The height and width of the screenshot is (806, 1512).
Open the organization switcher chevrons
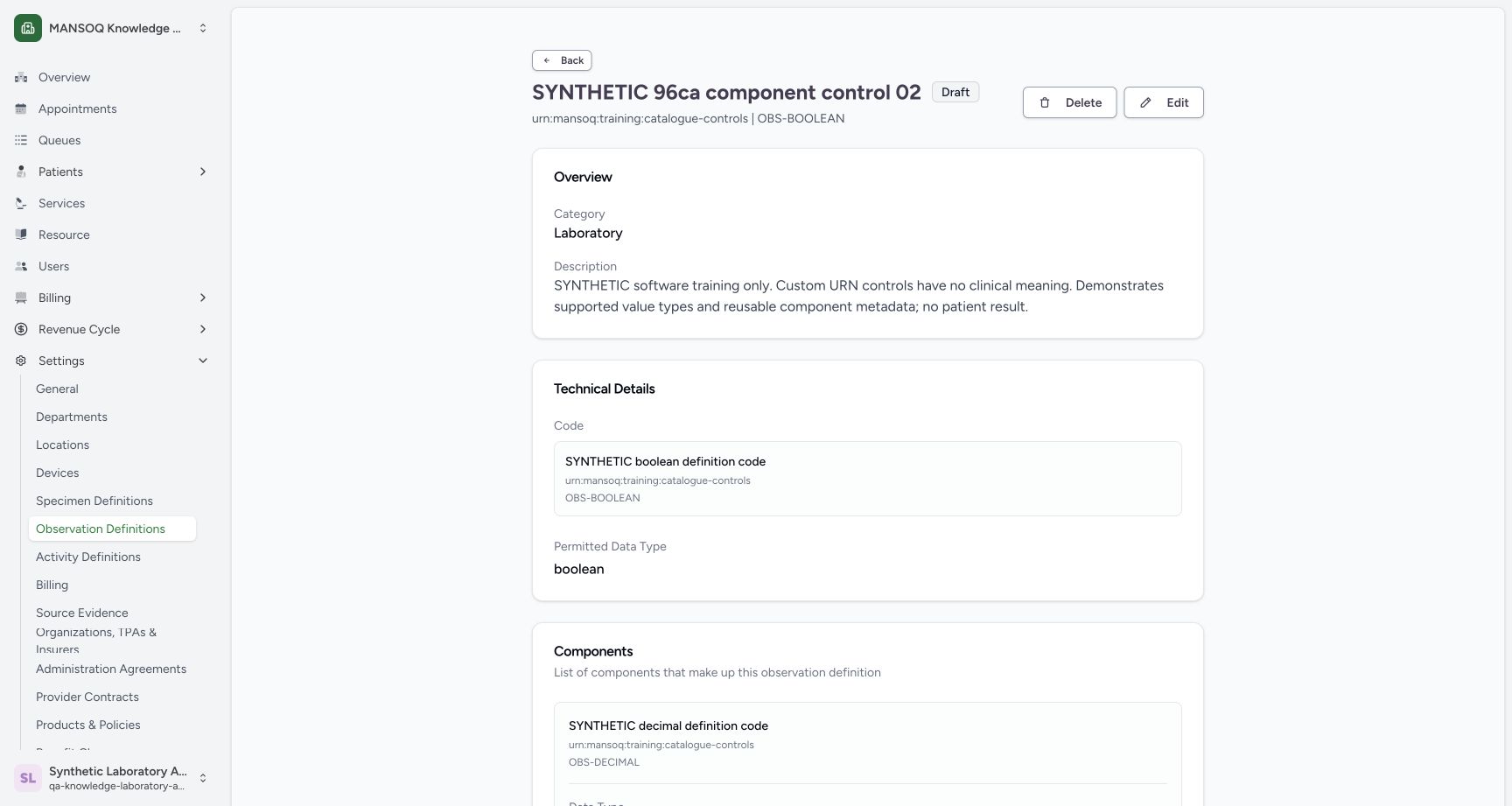click(203, 28)
